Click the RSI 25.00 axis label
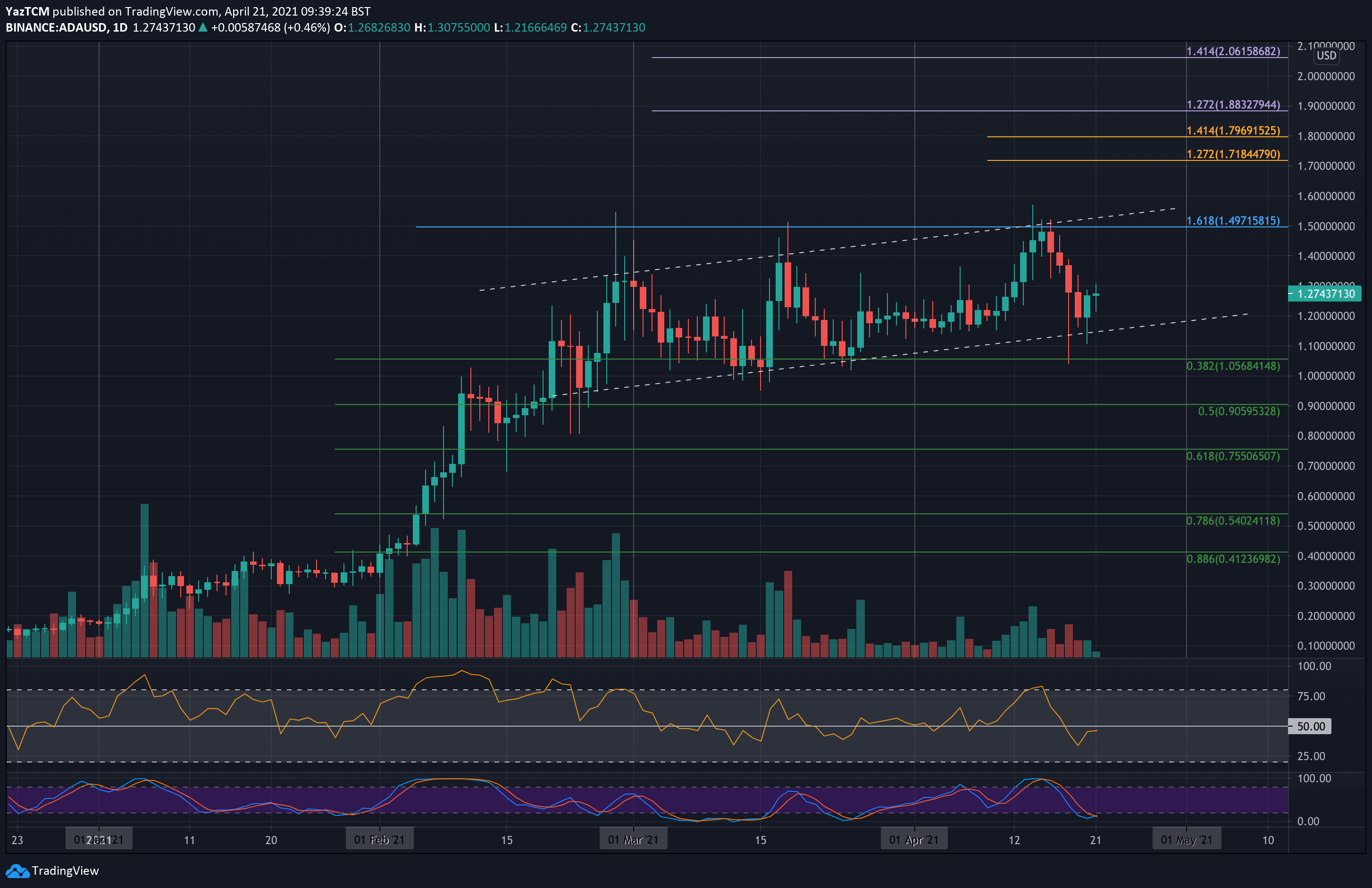 (x=1311, y=756)
